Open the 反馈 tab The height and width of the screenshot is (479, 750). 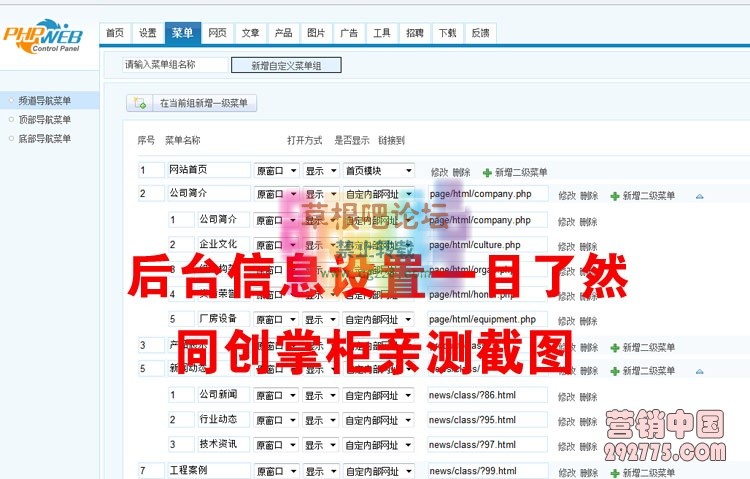point(481,33)
